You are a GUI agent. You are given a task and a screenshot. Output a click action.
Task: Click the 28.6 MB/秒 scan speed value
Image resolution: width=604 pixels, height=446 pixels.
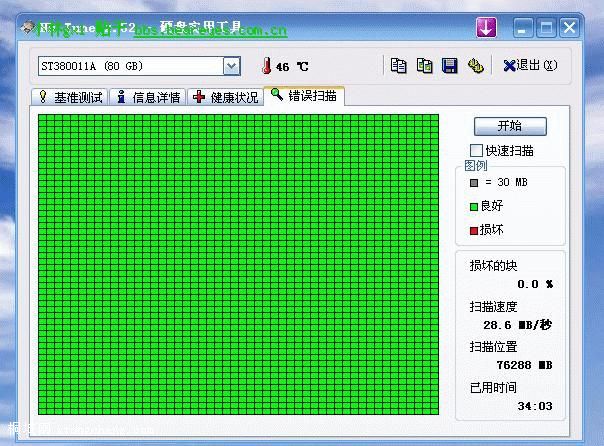click(517, 325)
